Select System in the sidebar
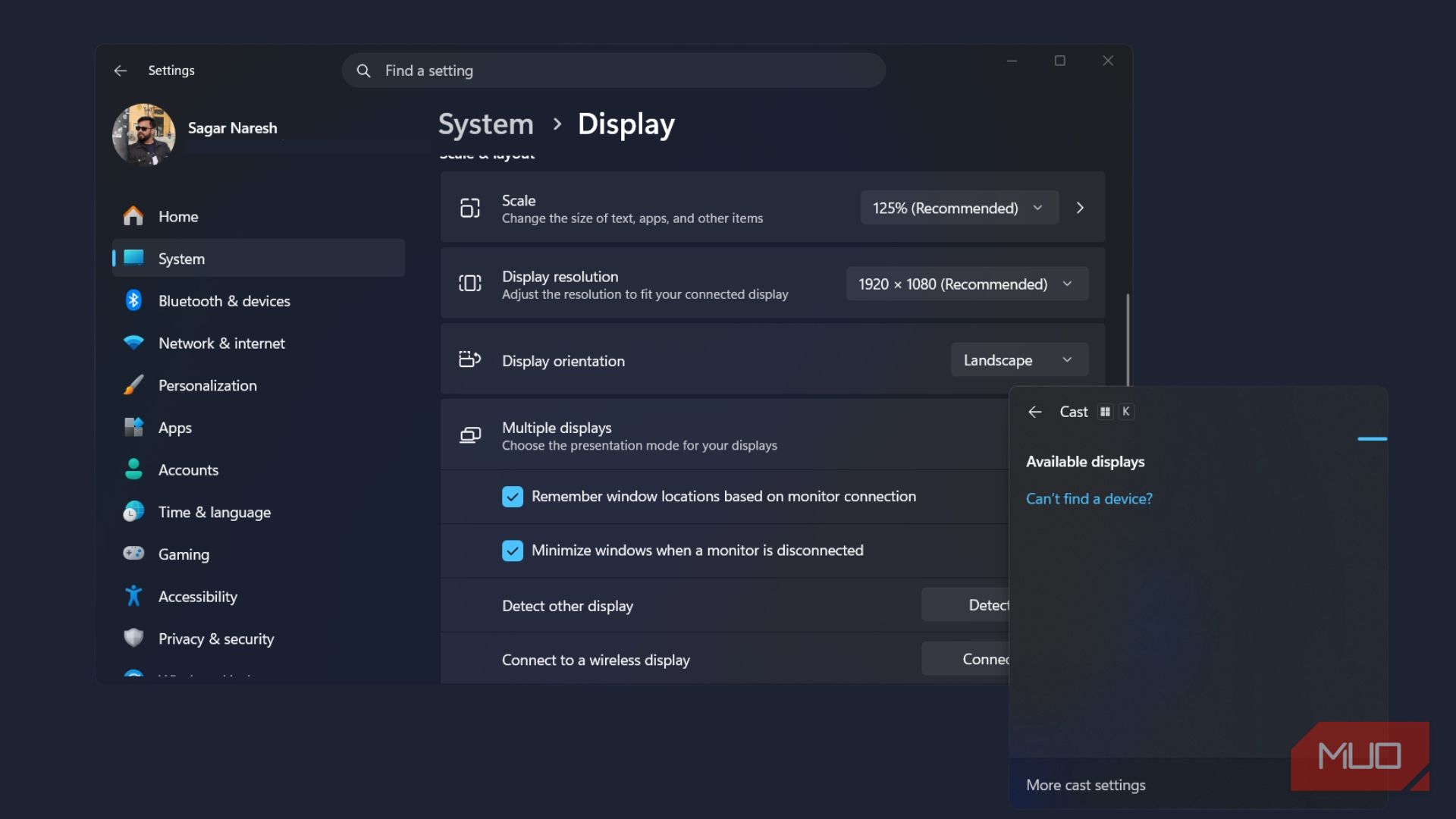 click(259, 259)
